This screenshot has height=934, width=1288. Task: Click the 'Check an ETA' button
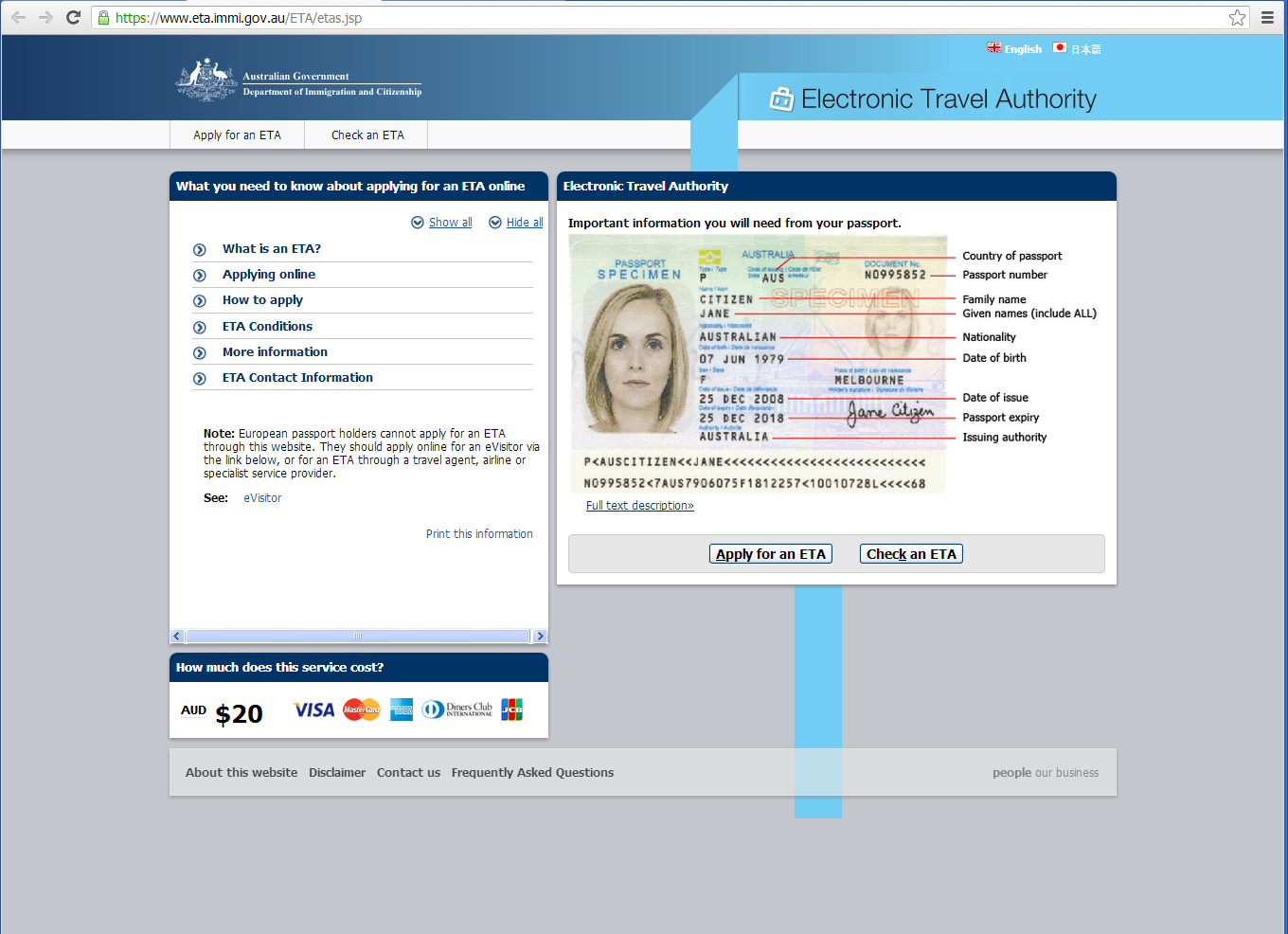911,554
